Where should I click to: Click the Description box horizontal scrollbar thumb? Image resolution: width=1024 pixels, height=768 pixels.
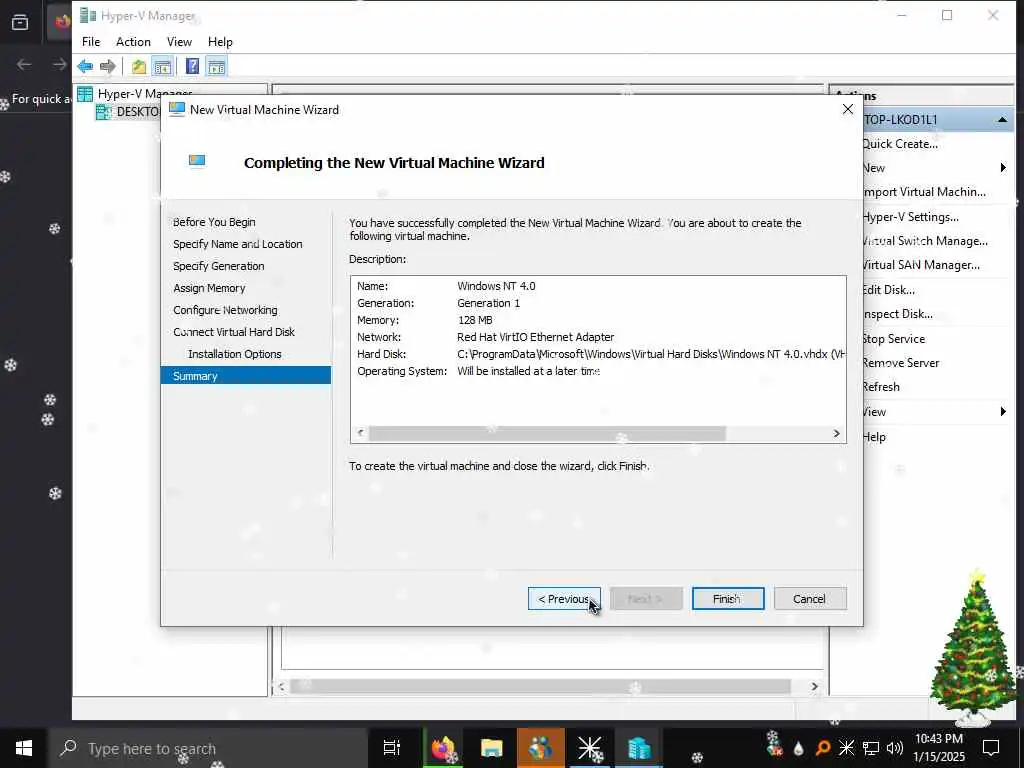point(547,434)
